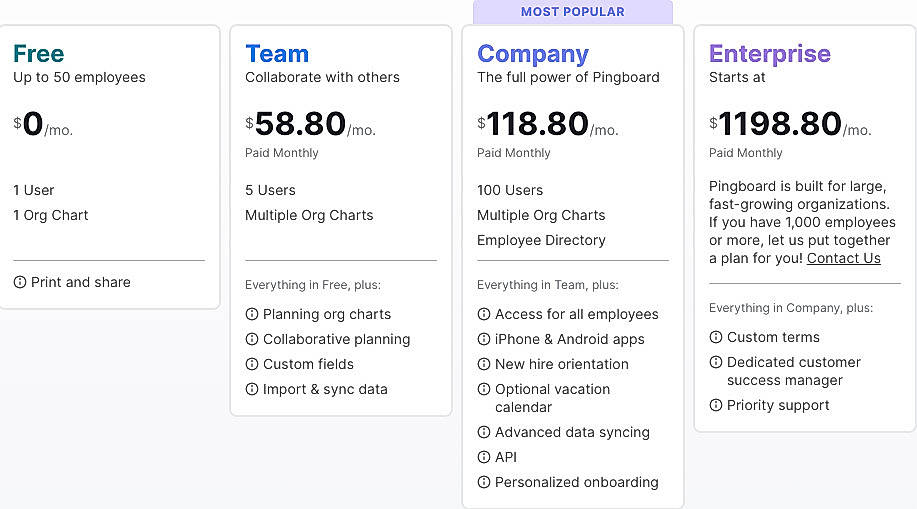
Task: Click 'Paid Monthly' under Enterprise price
Action: tap(745, 153)
